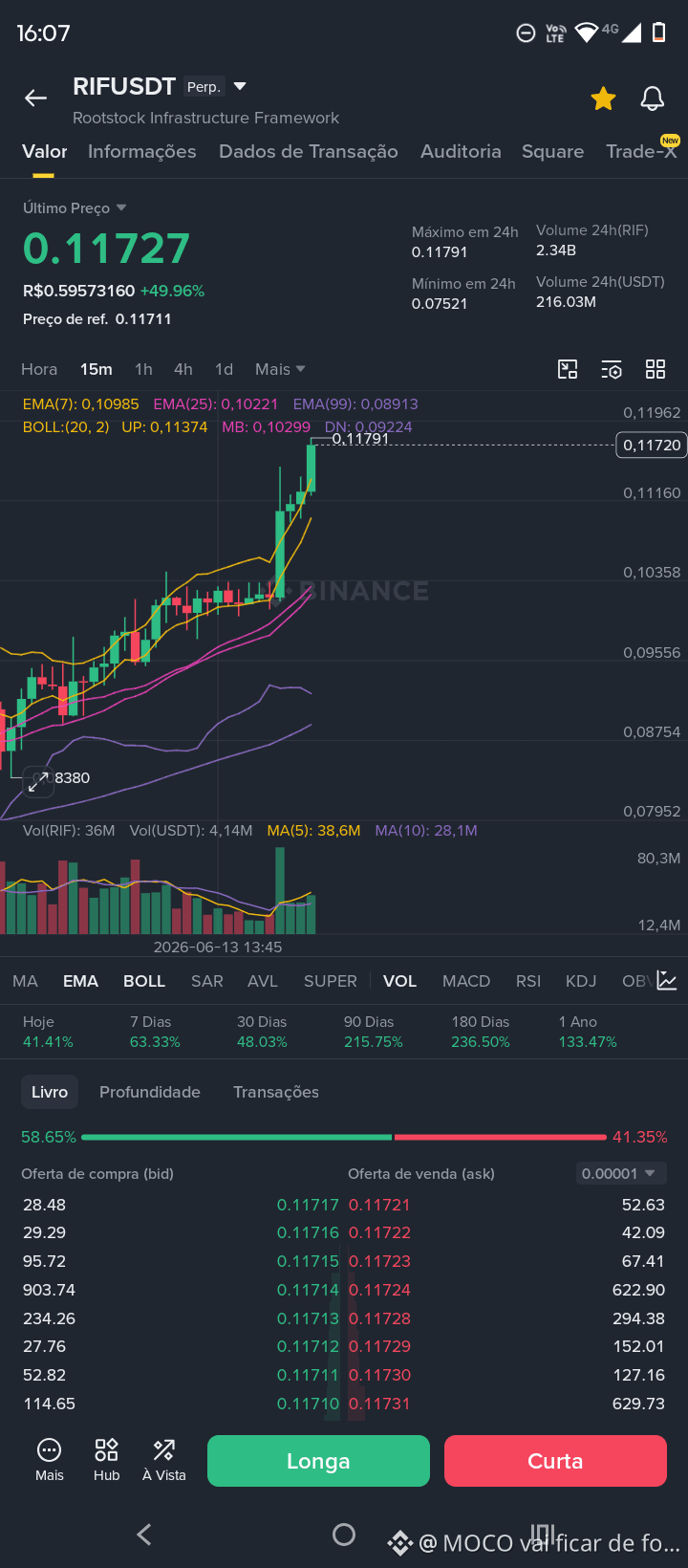Toggle the KDJ sub-indicator
Screen dimensions: 688x1568
pos(581,981)
